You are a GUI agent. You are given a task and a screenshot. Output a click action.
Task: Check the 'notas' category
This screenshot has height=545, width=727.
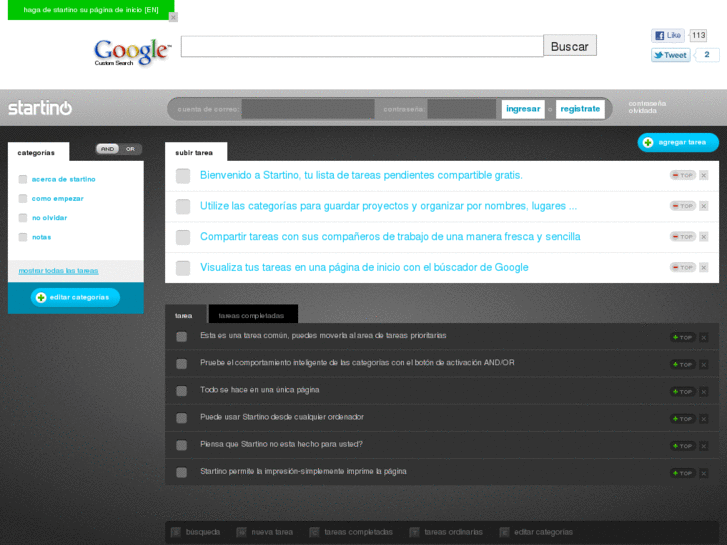pyautogui.click(x=23, y=237)
